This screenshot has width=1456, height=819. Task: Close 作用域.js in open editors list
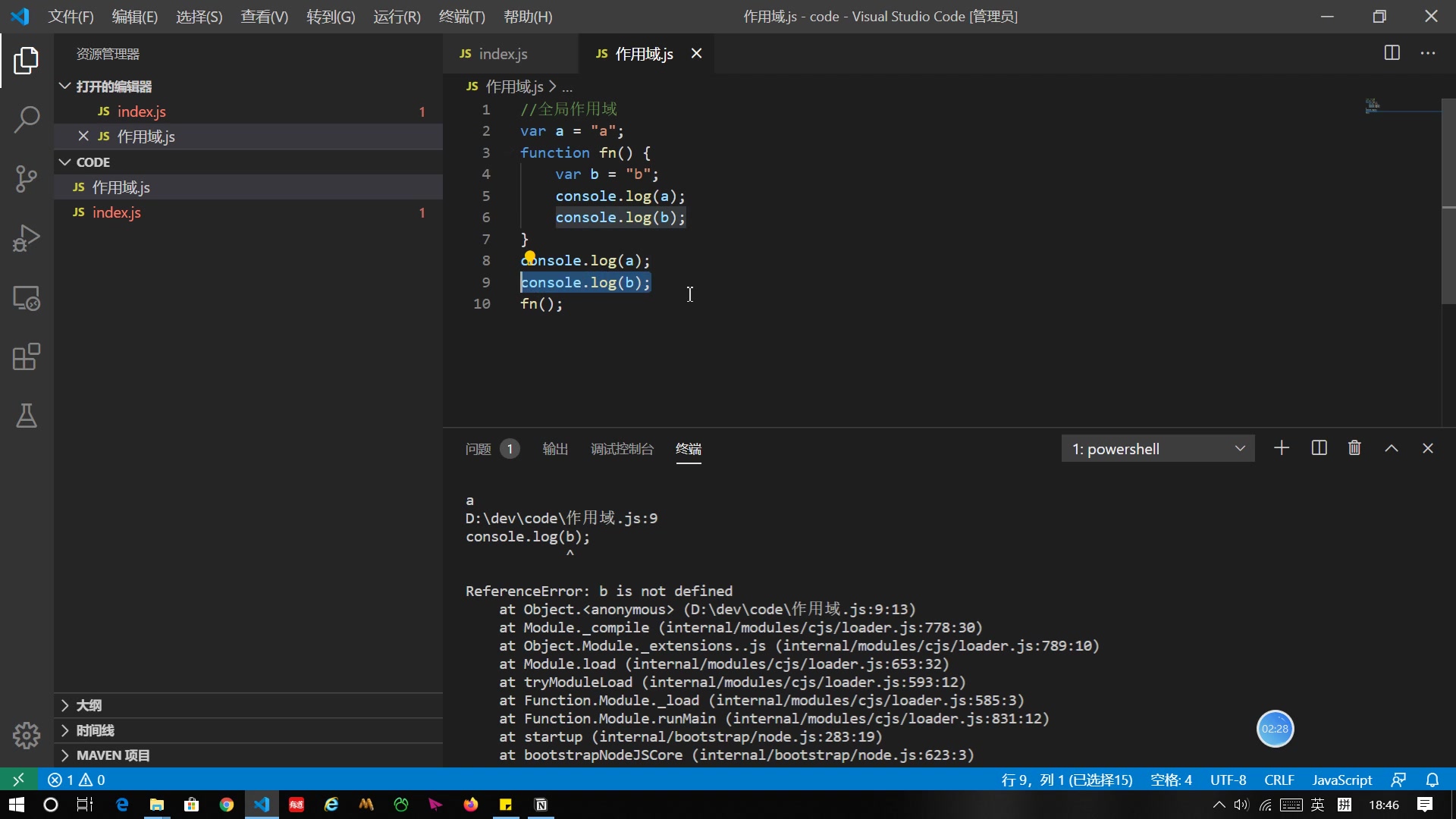coord(83,136)
